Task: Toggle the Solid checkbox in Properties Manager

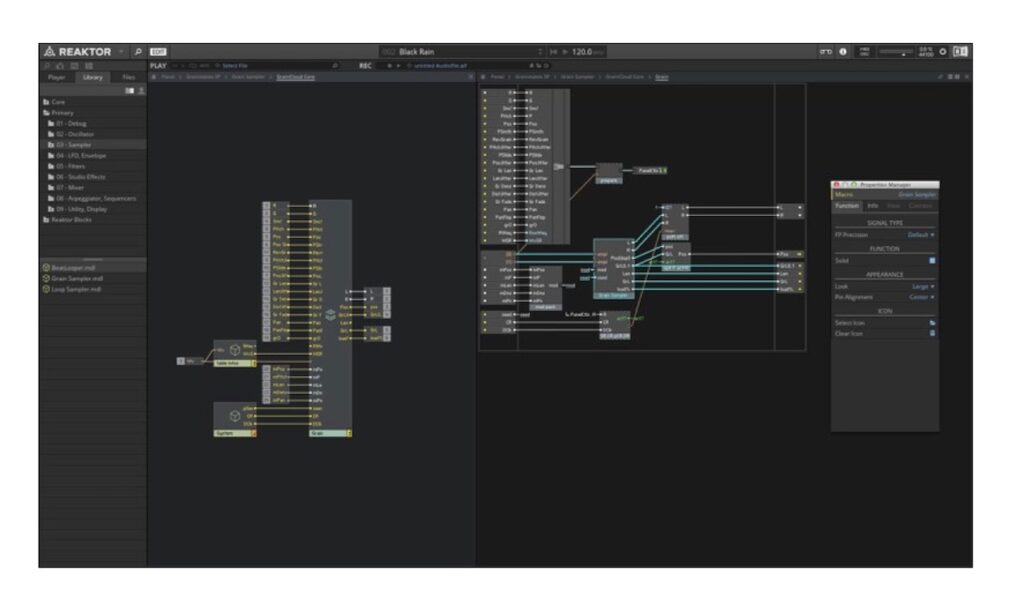Action: (932, 261)
